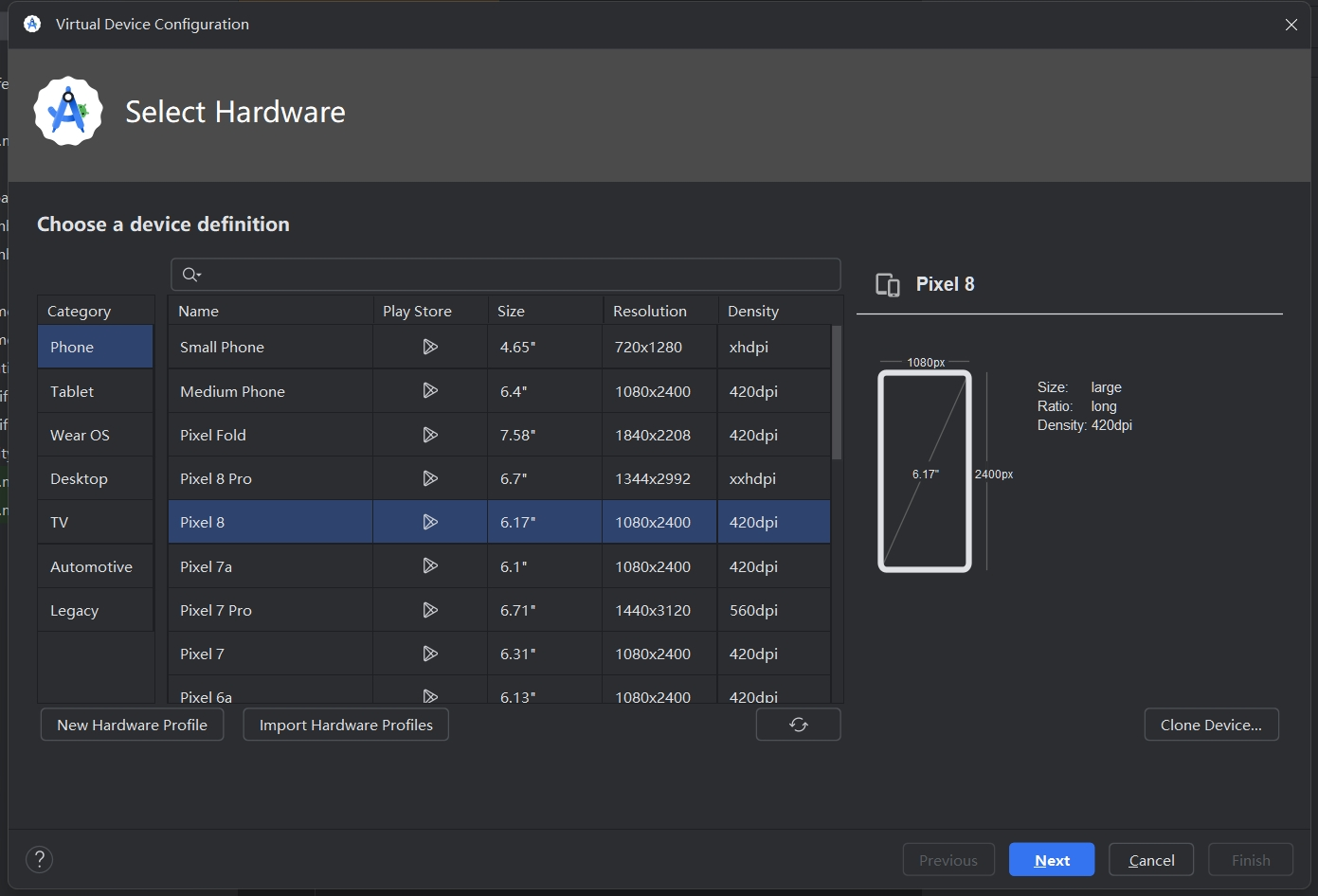Click the 1440x3120 resolution cell
The height and width of the screenshot is (896, 1318).
pyautogui.click(x=659, y=610)
